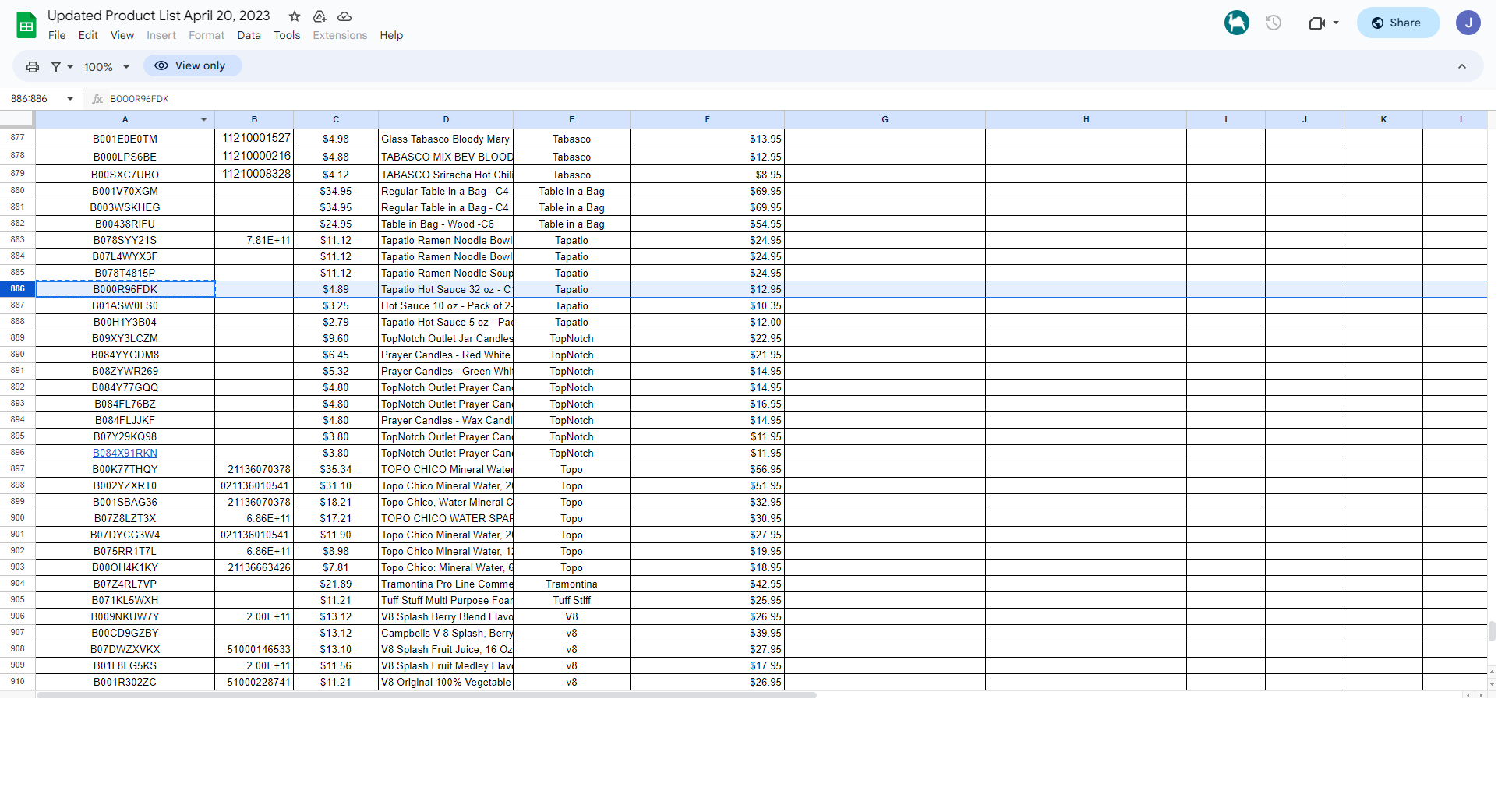The height and width of the screenshot is (812, 1498).
Task: Select cell $35.34
Action: [x=336, y=469]
